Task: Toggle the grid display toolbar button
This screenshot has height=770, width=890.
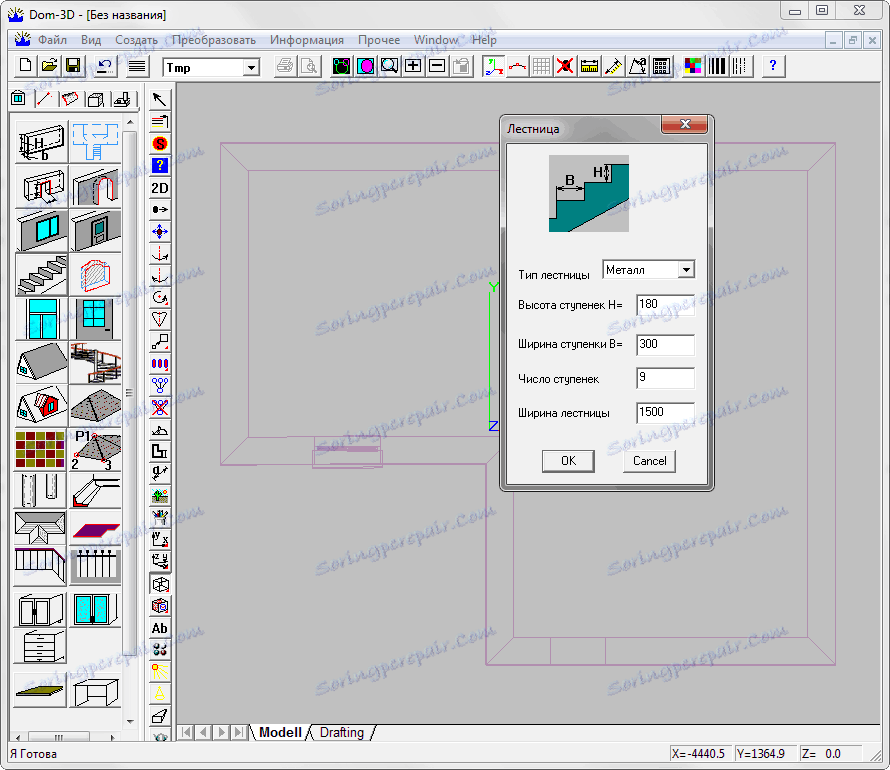Action: pyautogui.click(x=541, y=67)
